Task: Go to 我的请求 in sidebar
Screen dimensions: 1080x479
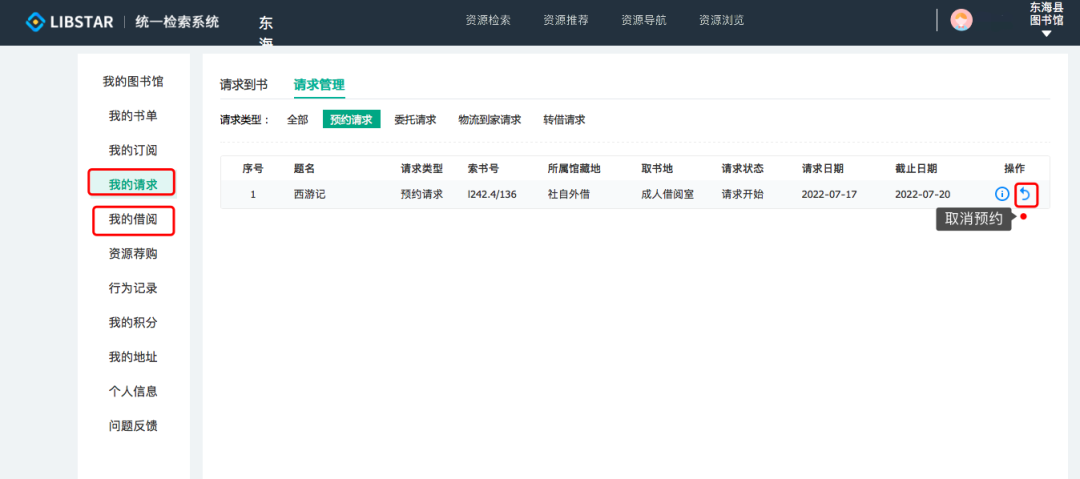Action: click(x=133, y=184)
